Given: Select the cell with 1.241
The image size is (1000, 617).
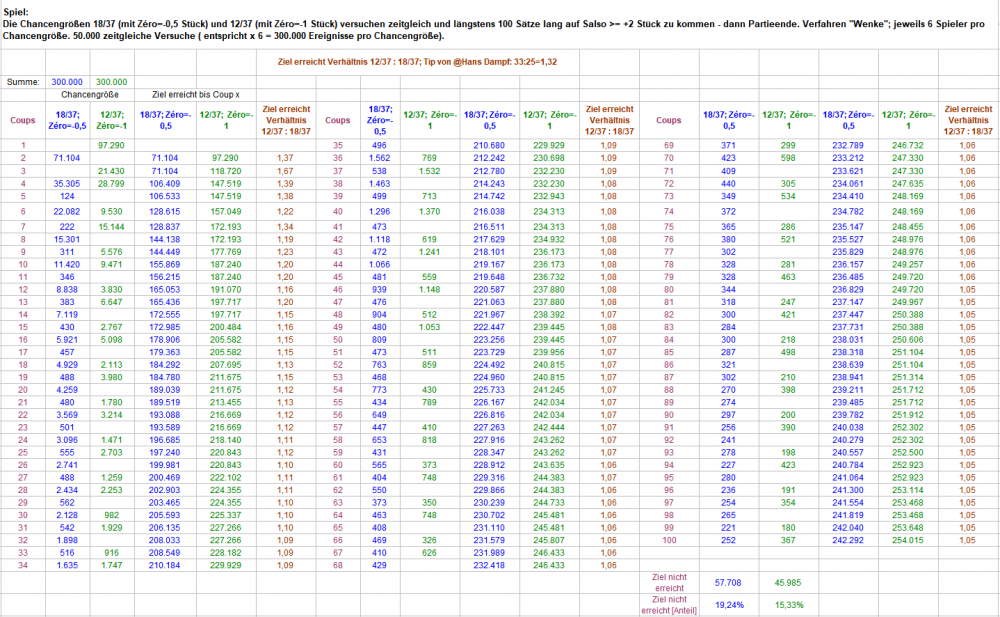Looking at the screenshot, I should click(x=429, y=252).
